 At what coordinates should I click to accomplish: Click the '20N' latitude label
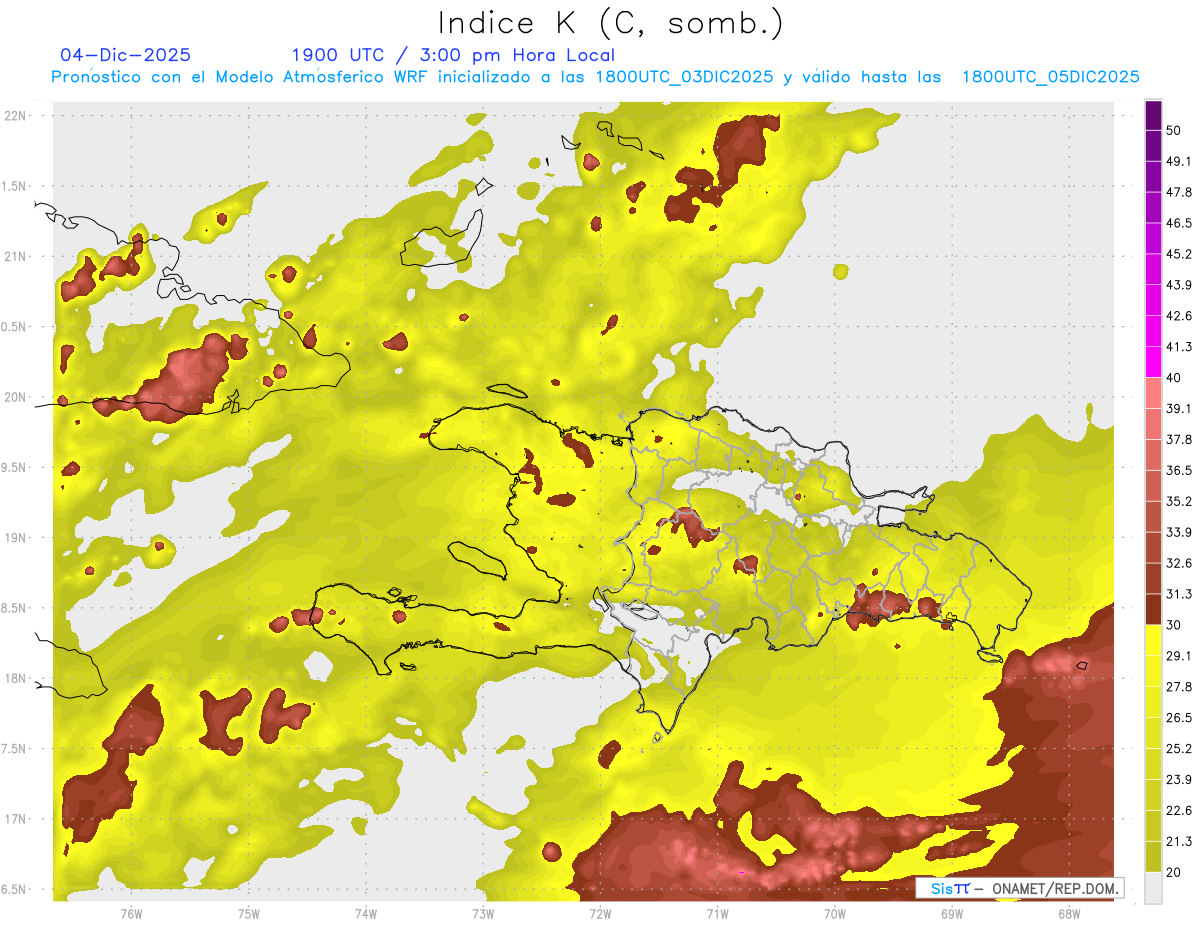click(16, 397)
